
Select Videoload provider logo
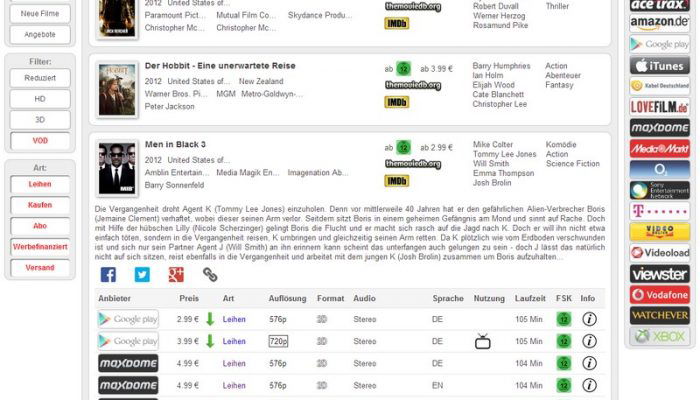coord(660,253)
